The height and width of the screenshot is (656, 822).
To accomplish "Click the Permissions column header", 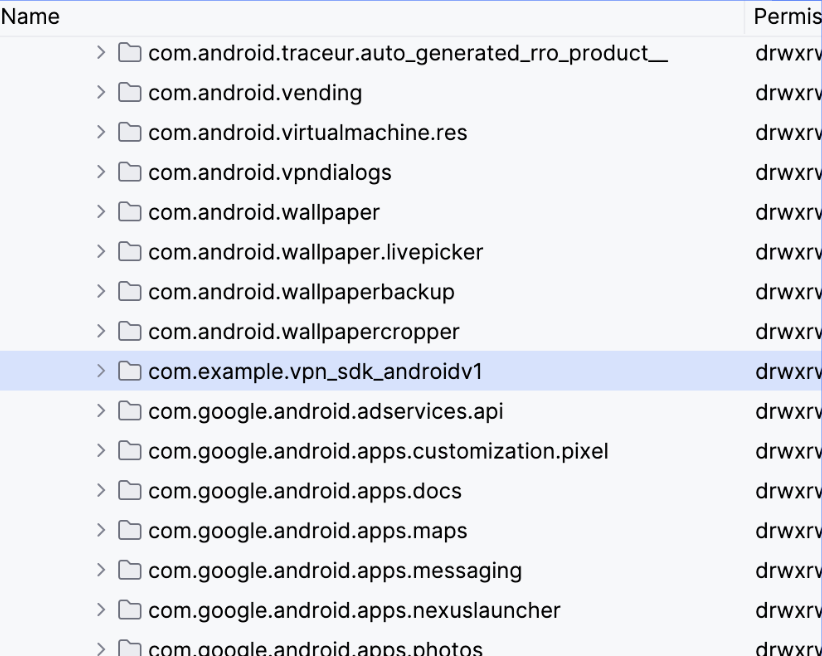I will (786, 17).
